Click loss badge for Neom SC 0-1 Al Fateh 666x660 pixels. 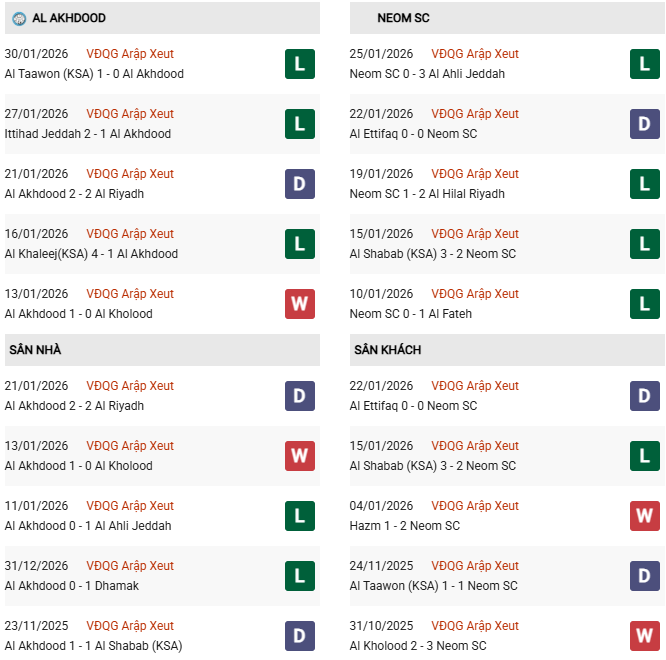644,304
